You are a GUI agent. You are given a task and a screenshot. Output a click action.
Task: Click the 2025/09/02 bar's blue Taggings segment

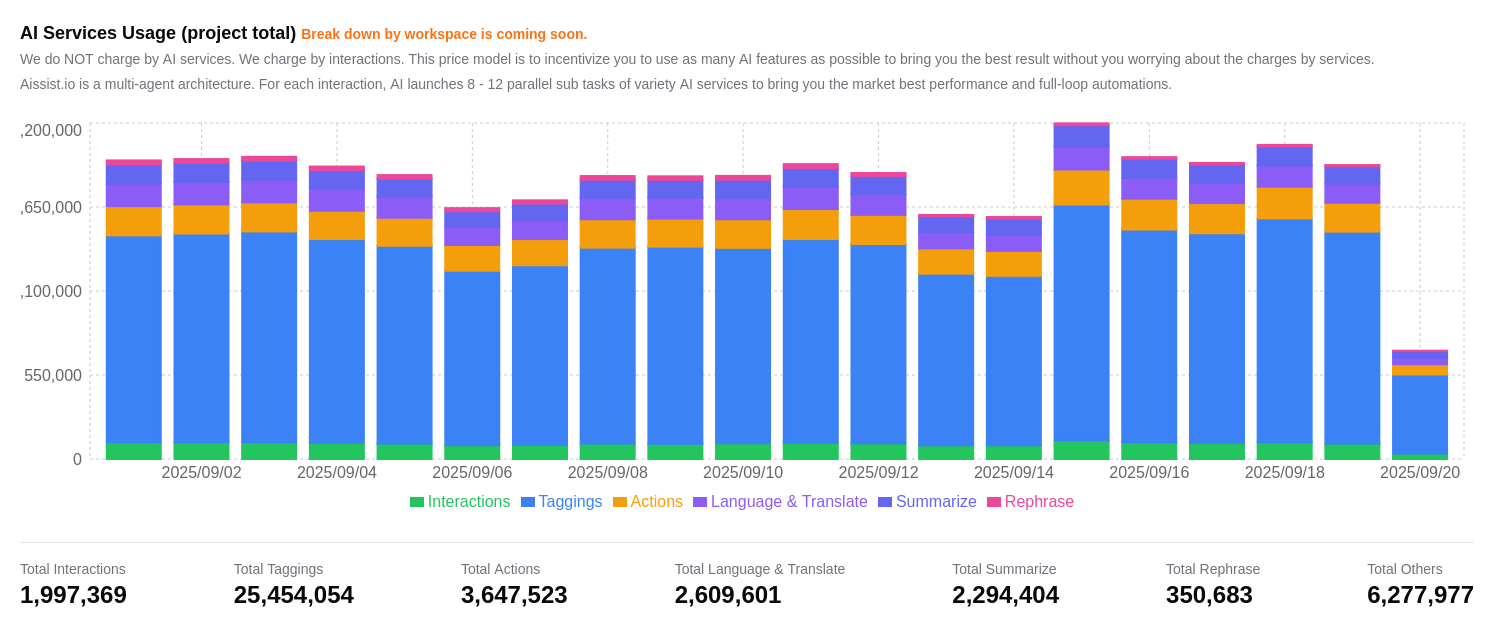pos(201,338)
